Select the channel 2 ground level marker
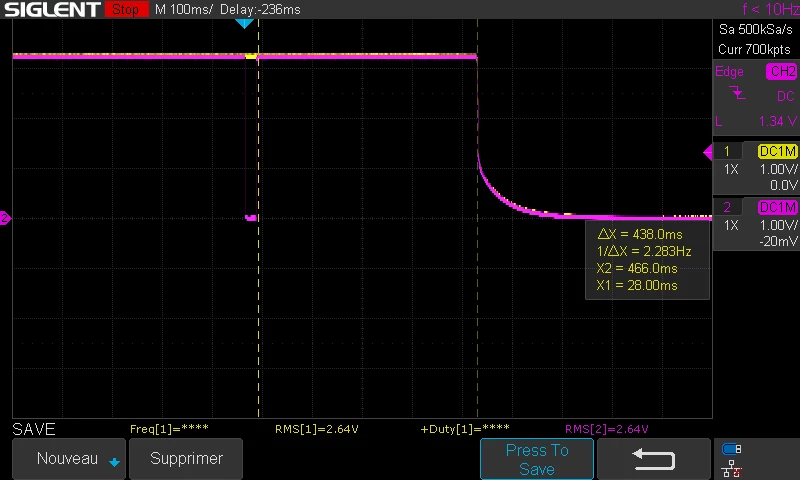The width and height of the screenshot is (800, 480). 5,218
